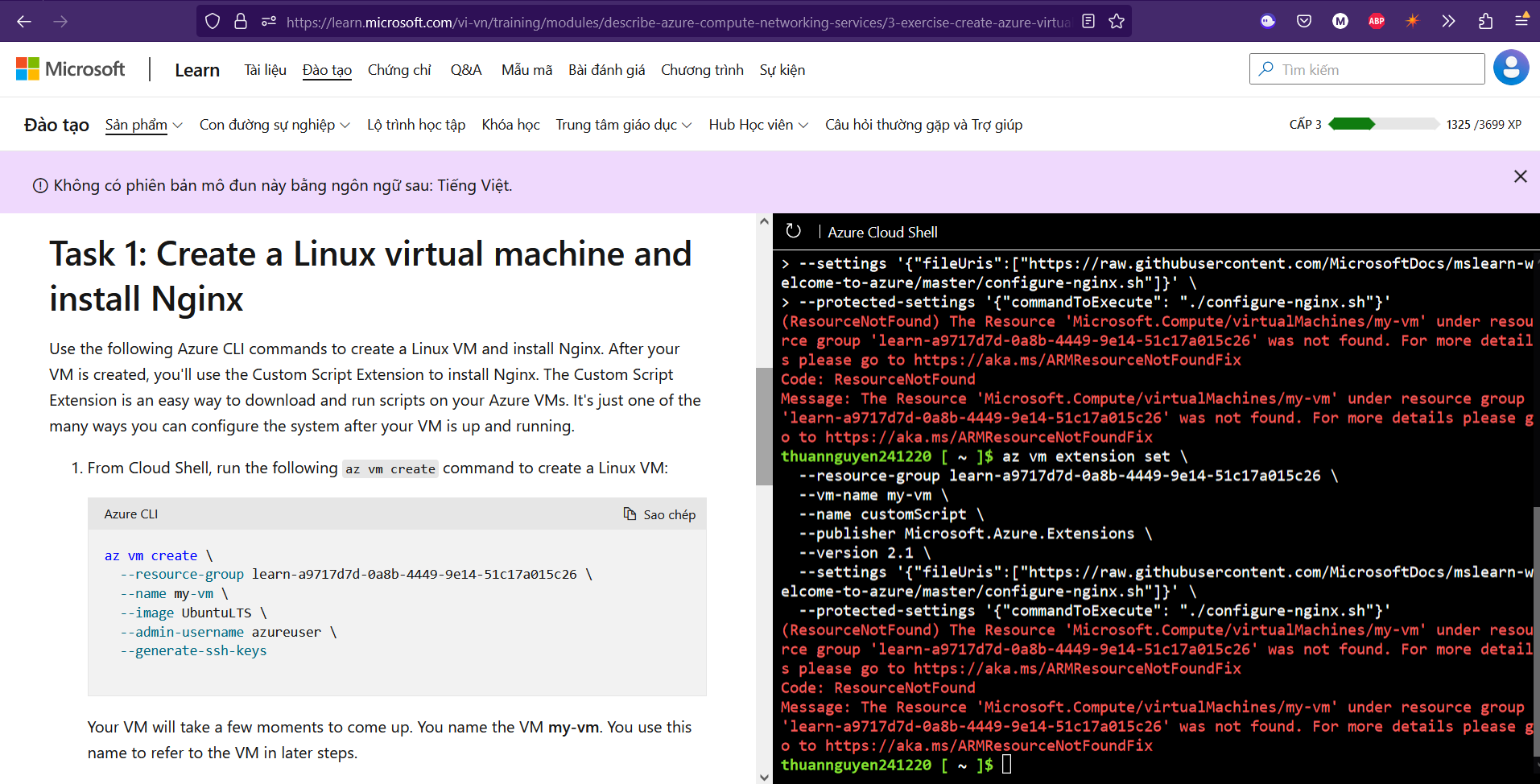Screen dimensions: 1540x784
Task: Show more toolbar items with double chevron
Action: coord(1448,22)
